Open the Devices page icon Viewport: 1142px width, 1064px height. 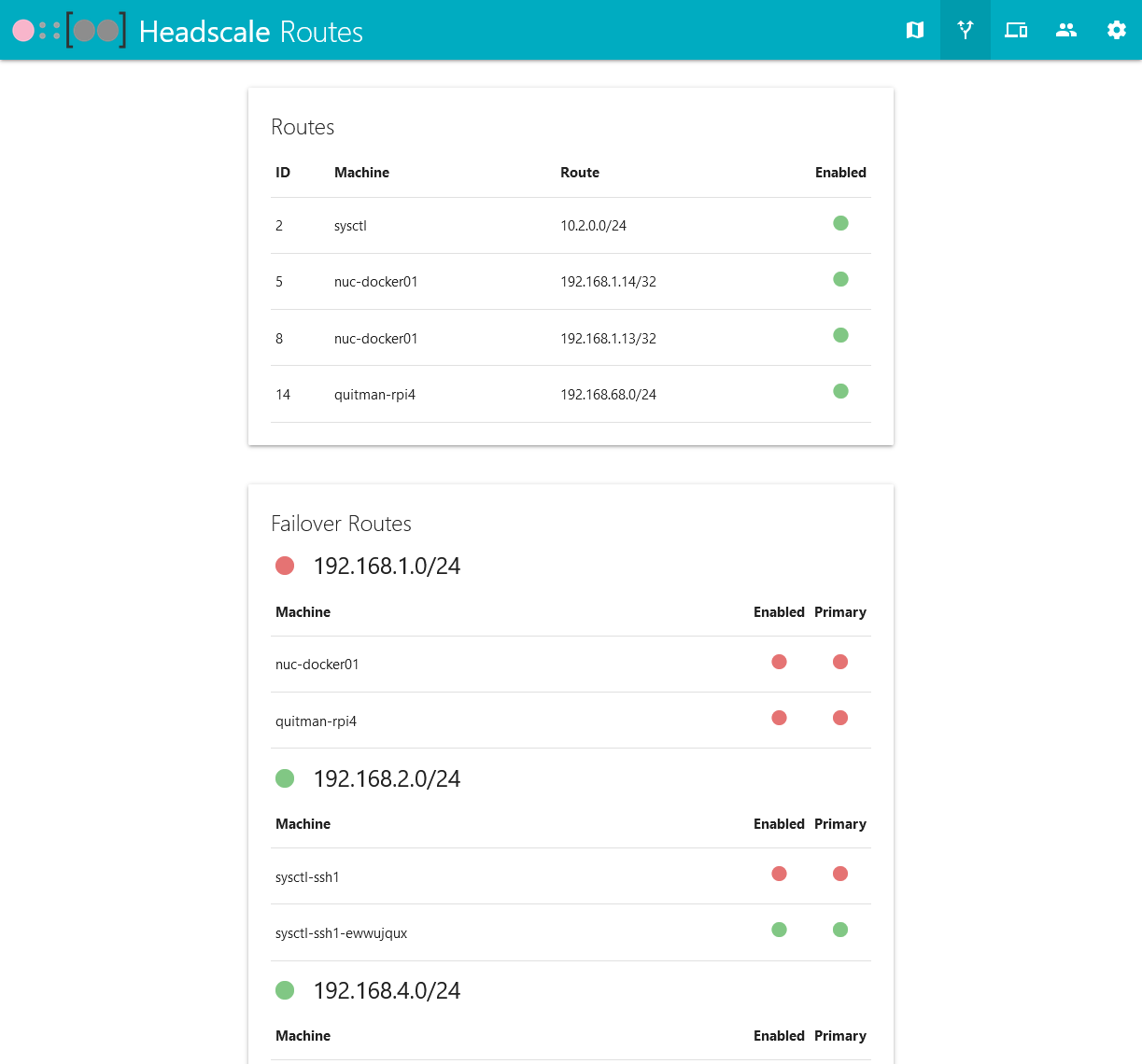point(1016,30)
